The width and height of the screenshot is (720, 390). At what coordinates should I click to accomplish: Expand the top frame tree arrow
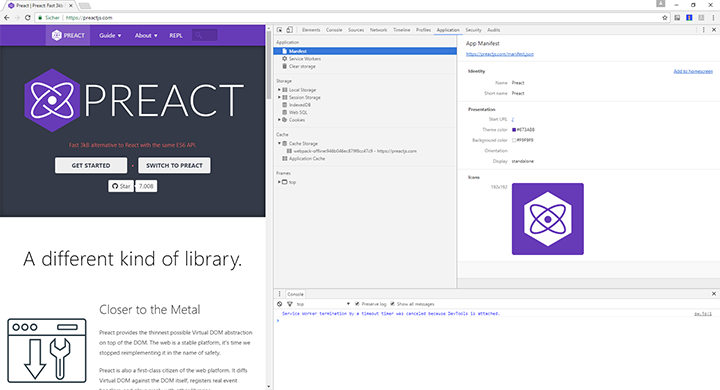[x=279, y=182]
